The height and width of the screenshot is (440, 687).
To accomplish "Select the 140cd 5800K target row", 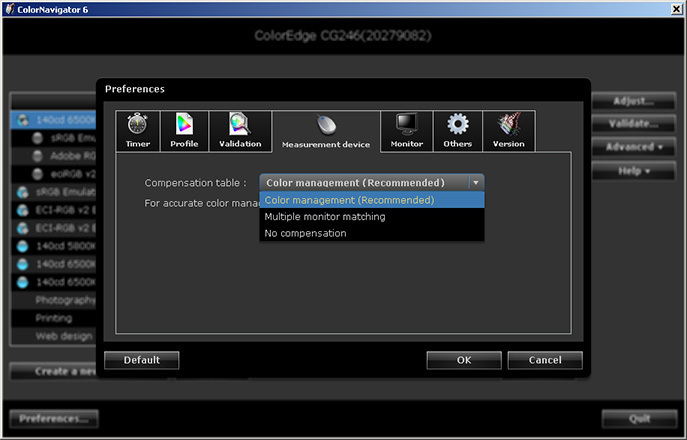I will point(53,246).
